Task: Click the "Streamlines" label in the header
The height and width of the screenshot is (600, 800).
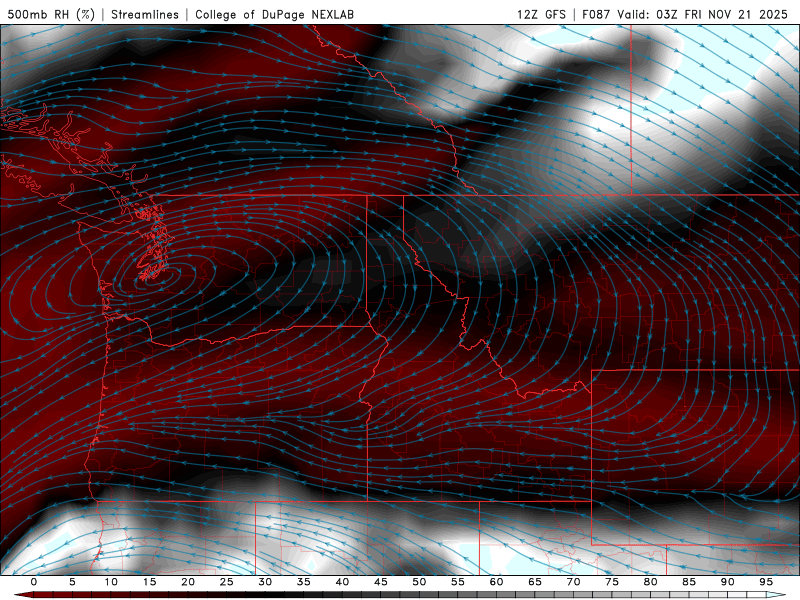Action: click(145, 14)
